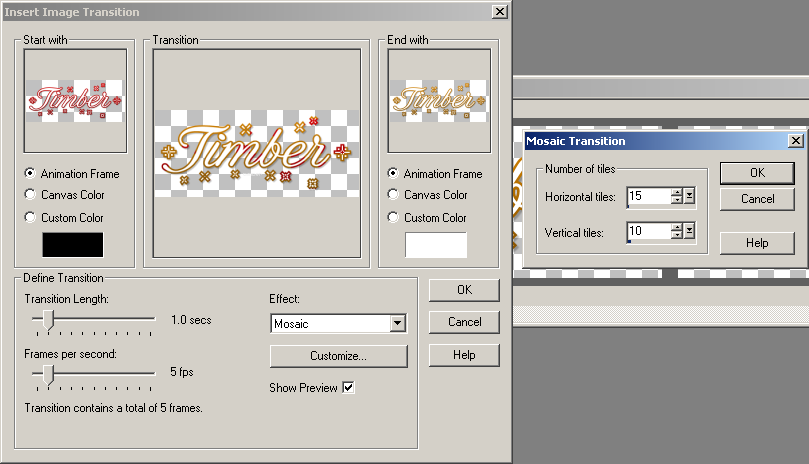Open Help in the Mosaic Transition dialog
The image size is (809, 464).
[x=757, y=243]
